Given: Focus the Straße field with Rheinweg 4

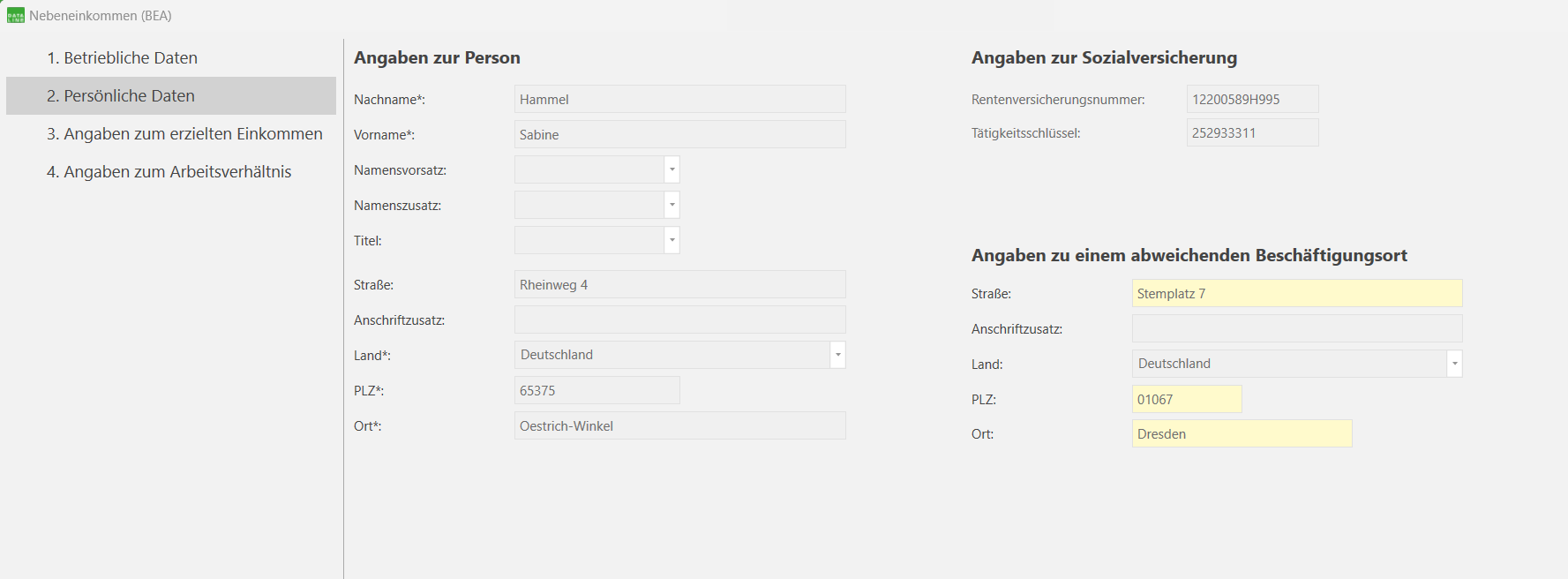Looking at the screenshot, I should click(x=679, y=285).
